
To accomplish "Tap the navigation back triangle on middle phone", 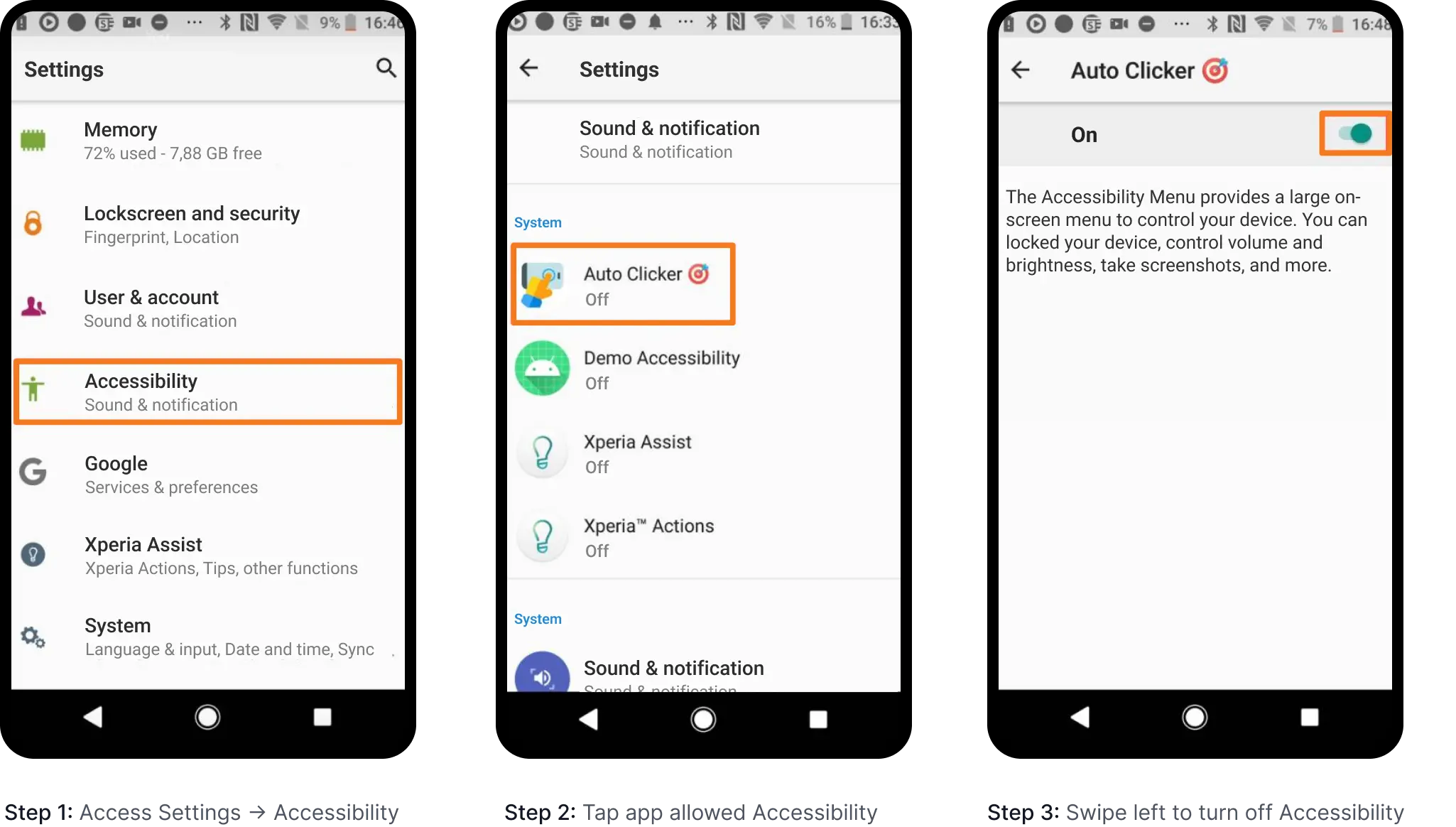I will coord(588,719).
